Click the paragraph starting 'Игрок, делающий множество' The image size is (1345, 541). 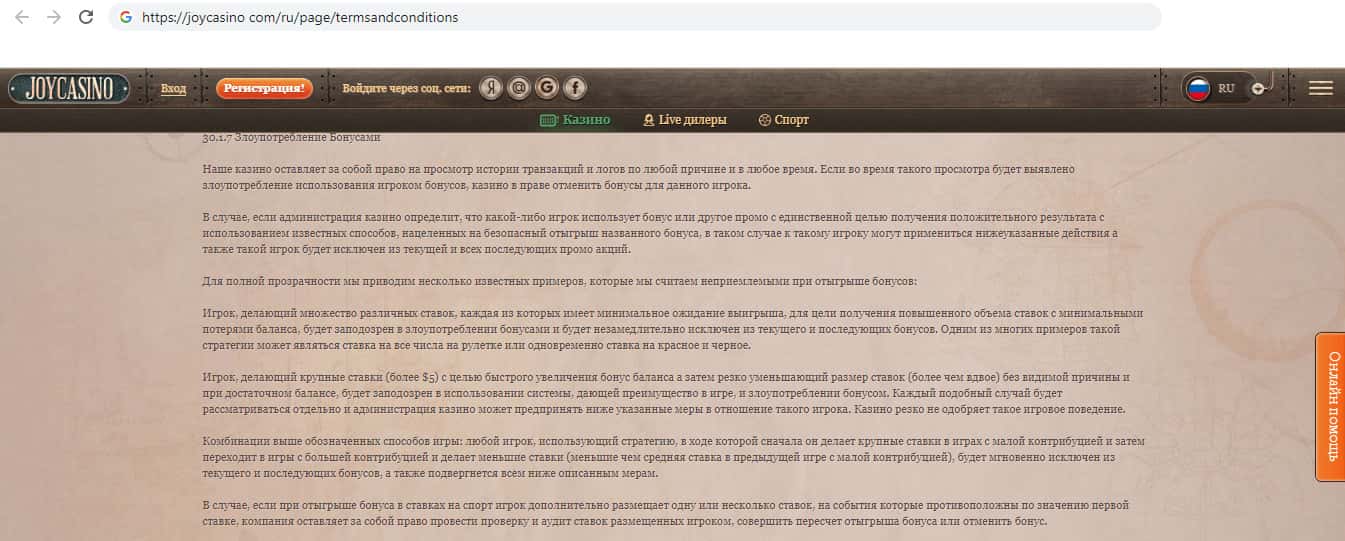click(672, 329)
